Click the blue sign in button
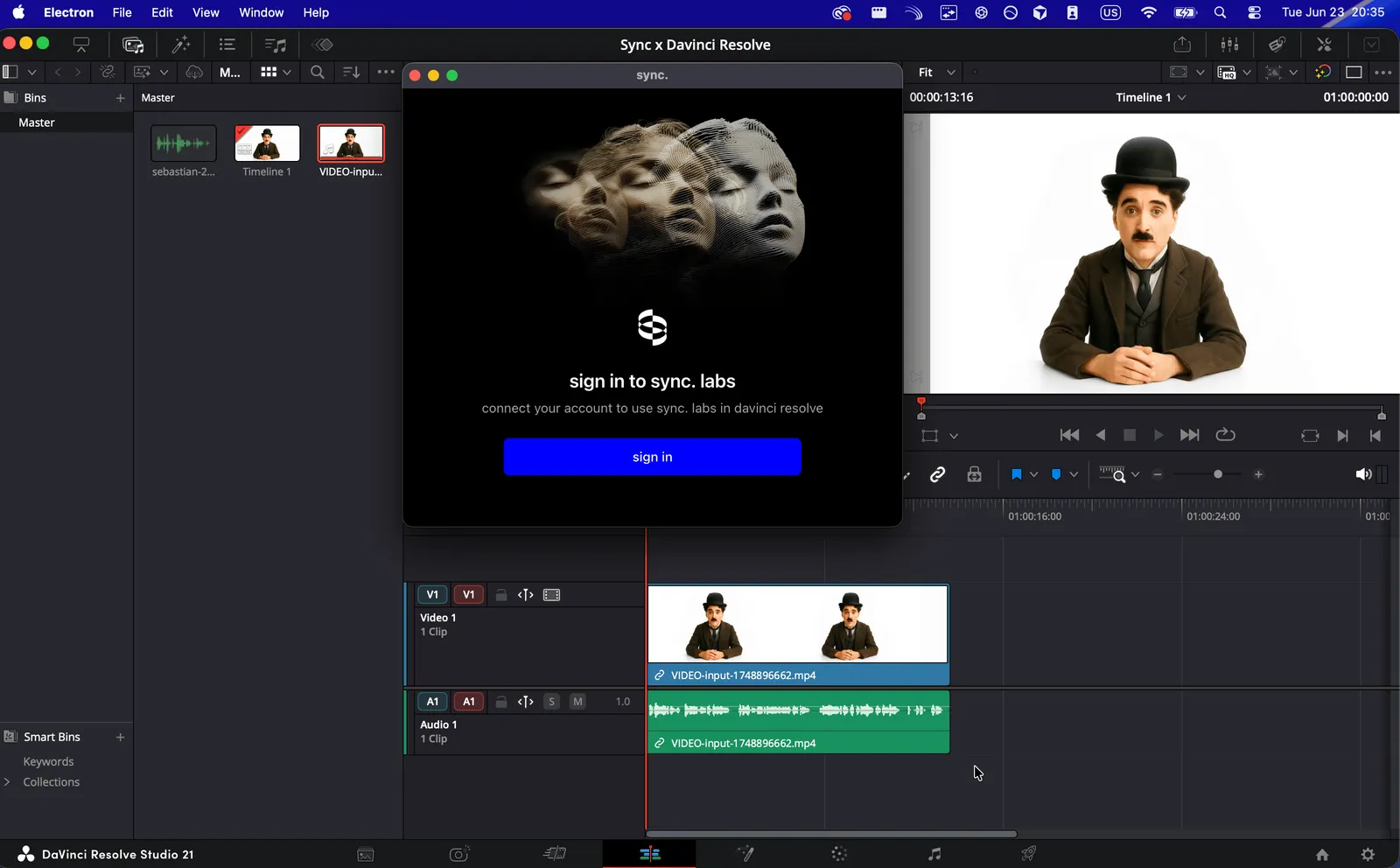 click(652, 457)
